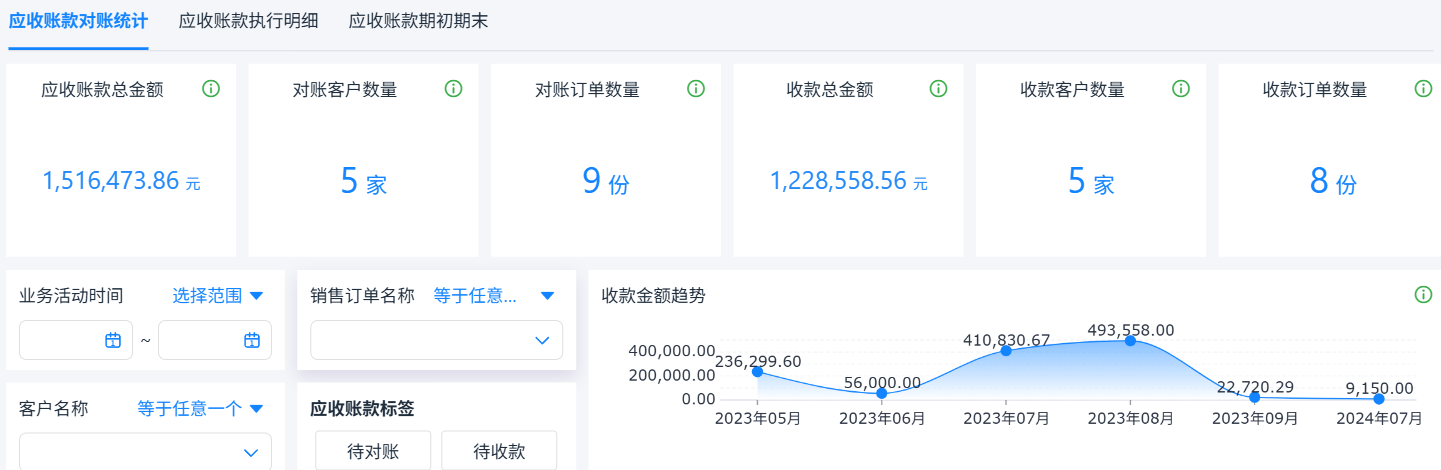Click the 1,228,558.56 收款总金额 value
This screenshot has height=470, width=1441.
tap(838, 181)
